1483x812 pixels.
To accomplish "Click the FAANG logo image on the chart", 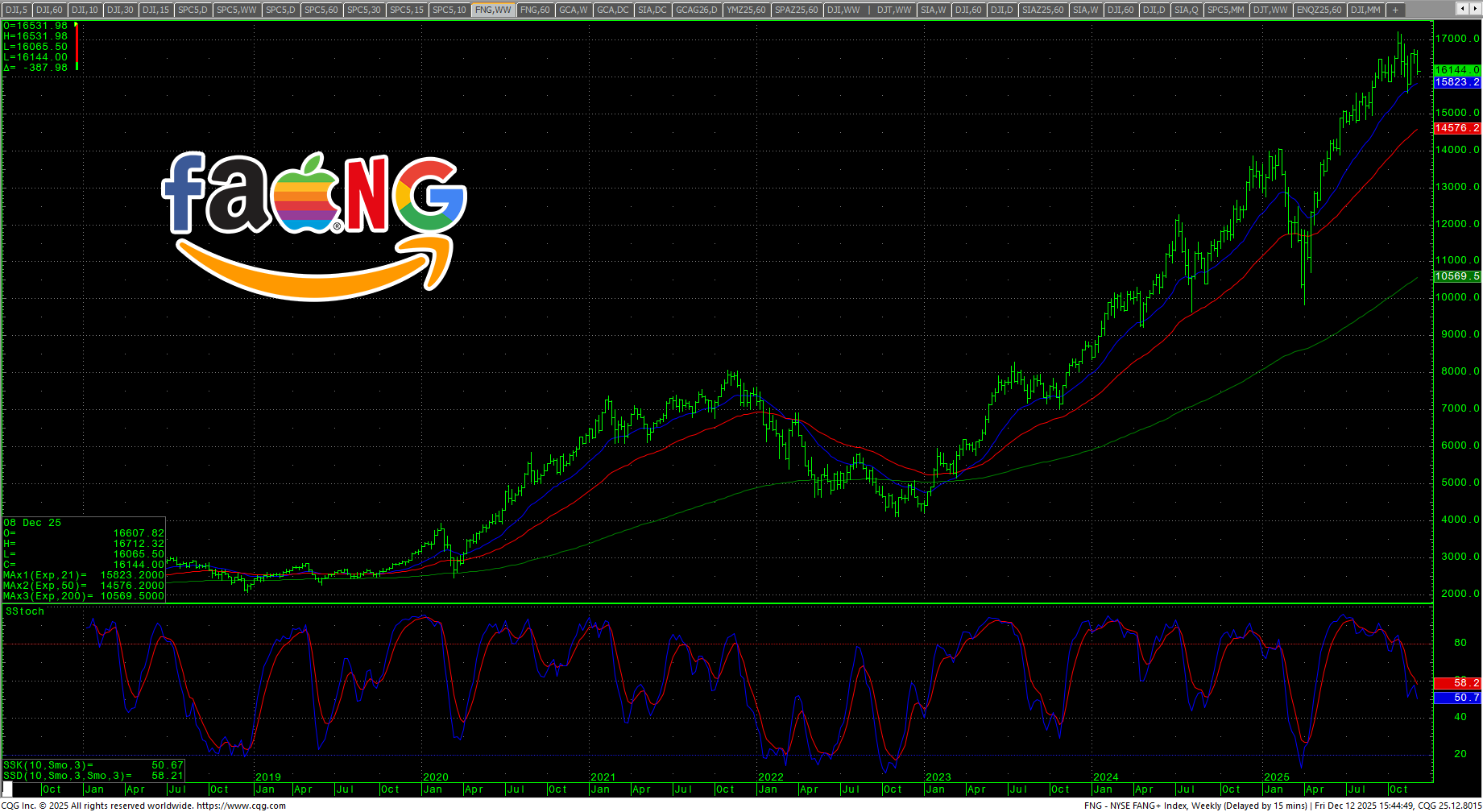I will click(314, 226).
